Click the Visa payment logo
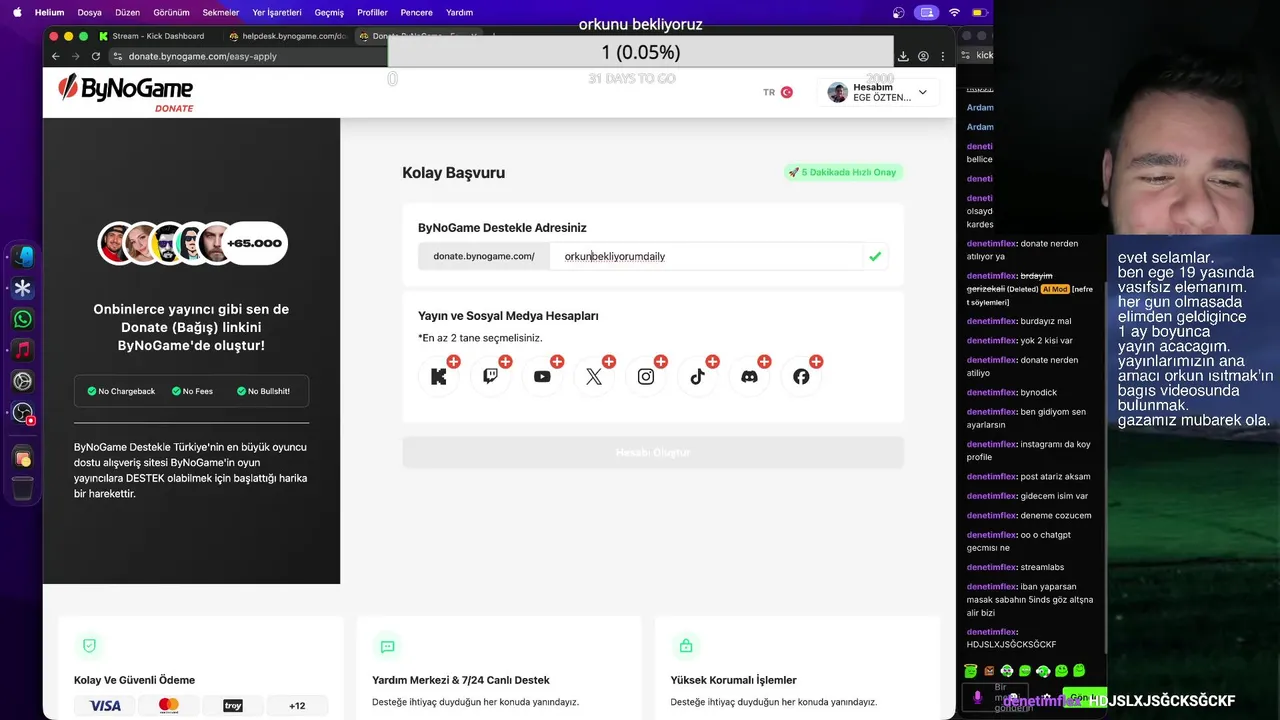Viewport: 1280px width, 720px height. (x=105, y=705)
